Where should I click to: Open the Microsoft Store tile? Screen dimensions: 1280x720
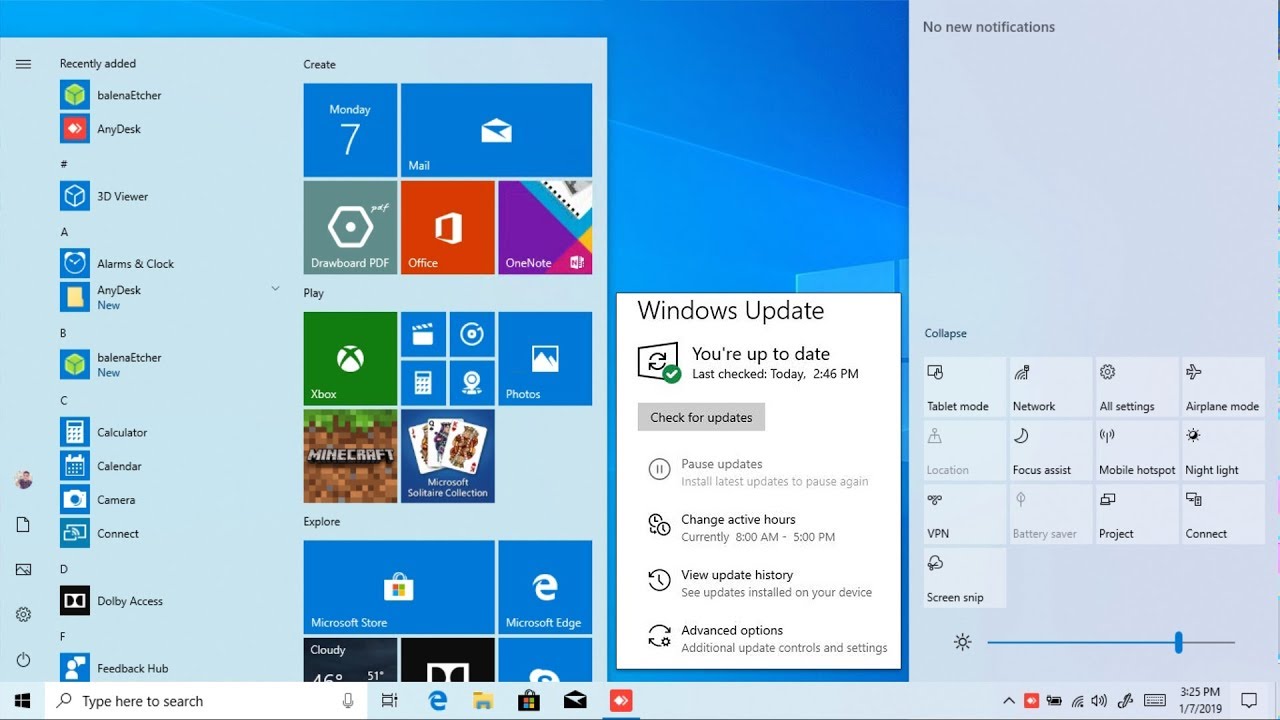point(399,587)
